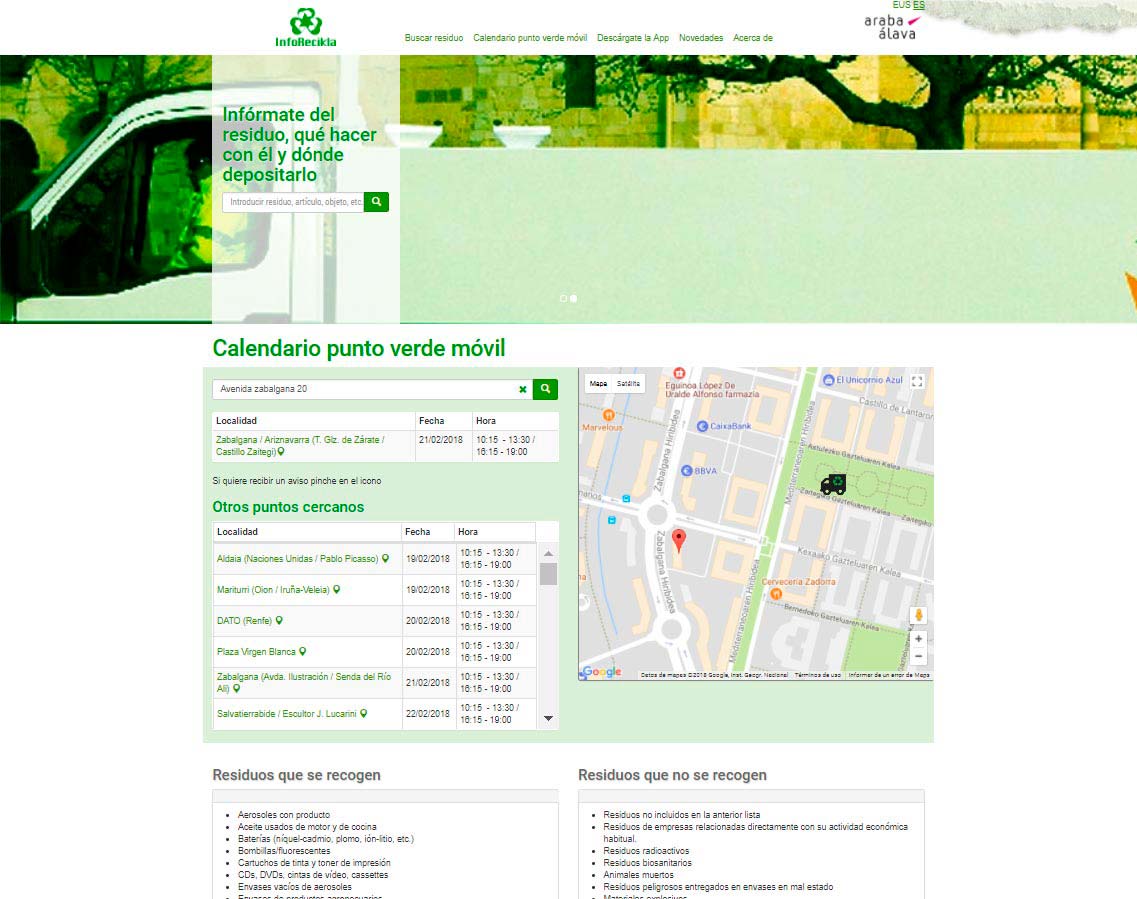Open Salvatierrabide / Escultor J. Lucarini link
The image size is (1137, 899).
pos(286,714)
